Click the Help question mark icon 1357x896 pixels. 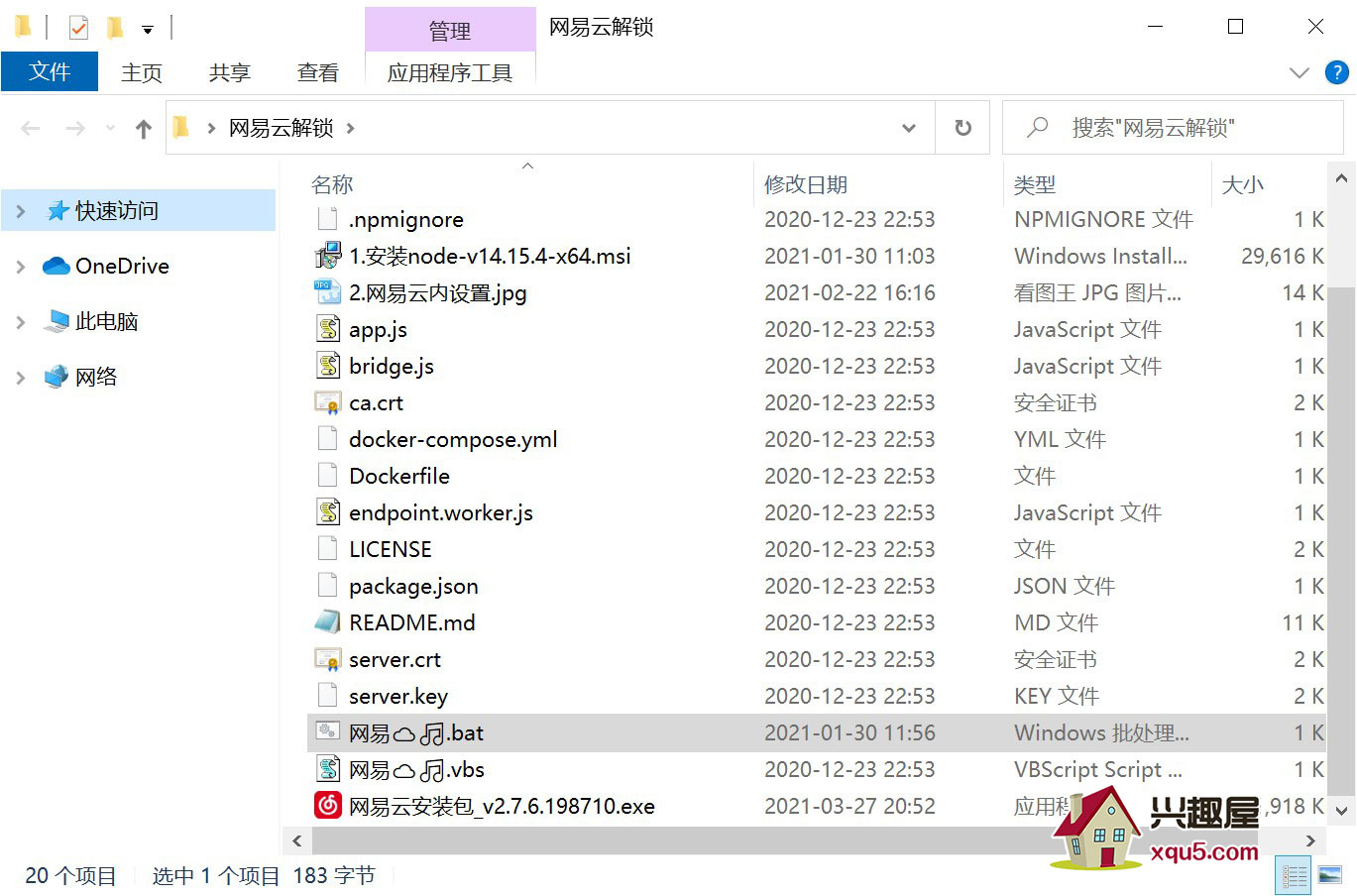pos(1336,72)
